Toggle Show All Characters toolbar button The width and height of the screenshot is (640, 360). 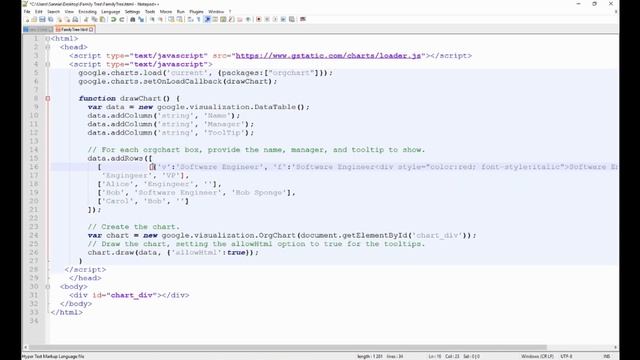click(x=198, y=19)
